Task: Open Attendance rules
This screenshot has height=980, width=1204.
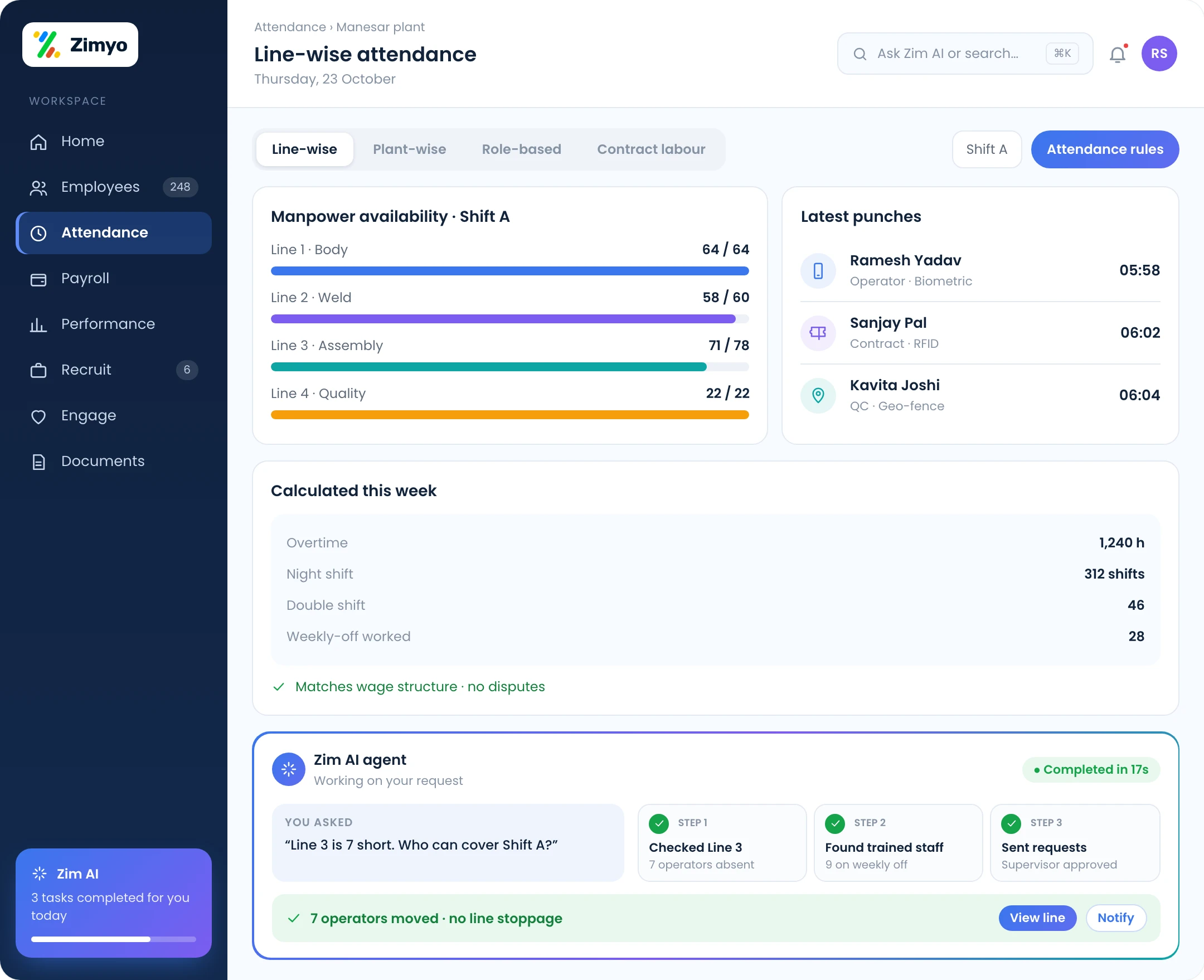Action: (x=1105, y=149)
